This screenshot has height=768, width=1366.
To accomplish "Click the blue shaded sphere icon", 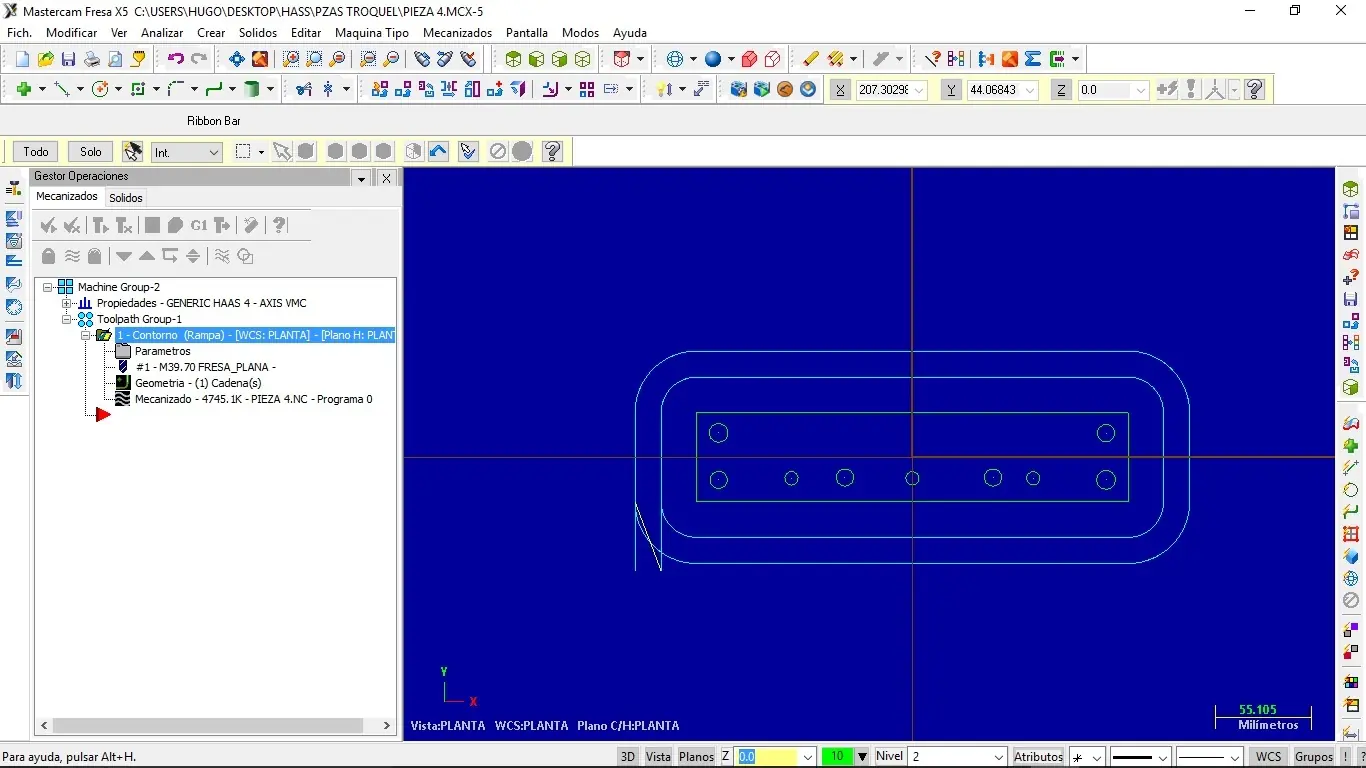I will 713,60.
